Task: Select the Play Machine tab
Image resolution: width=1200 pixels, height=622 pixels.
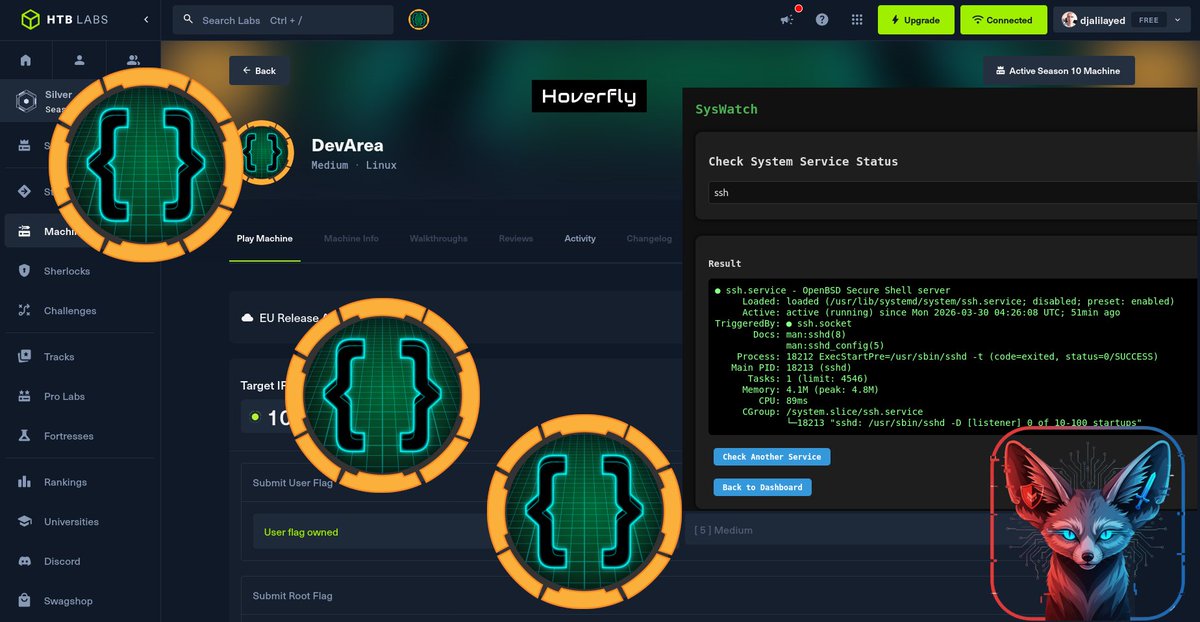Action: [265, 239]
